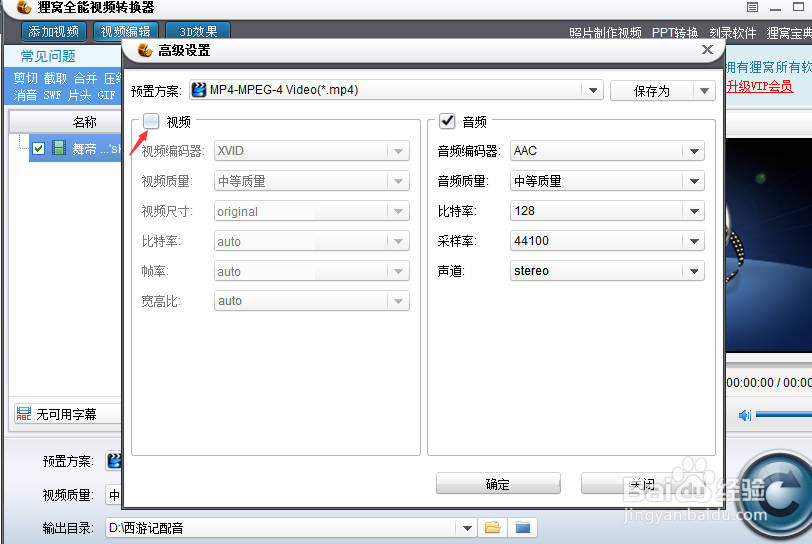The height and width of the screenshot is (544, 812).
Task: Click the film icon of the 舞帝 file
Action: [x=59, y=148]
